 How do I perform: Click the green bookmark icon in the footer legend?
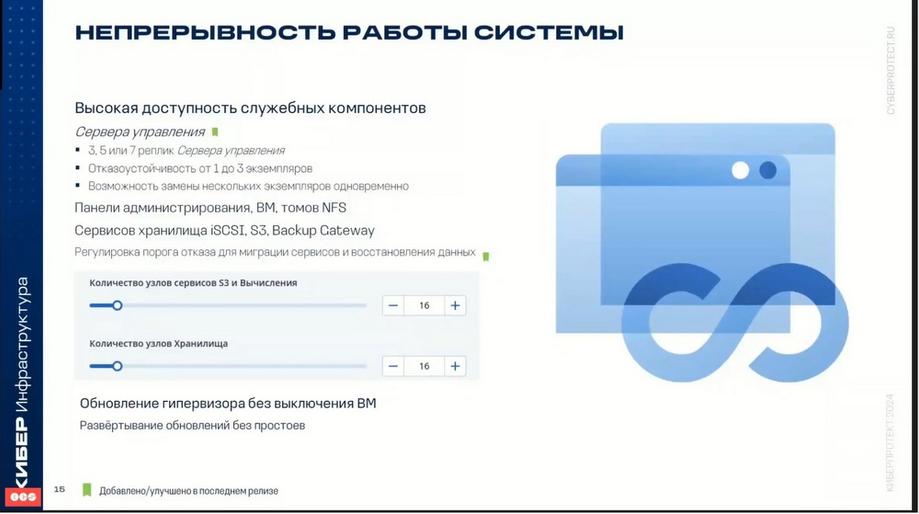pyautogui.click(x=87, y=490)
